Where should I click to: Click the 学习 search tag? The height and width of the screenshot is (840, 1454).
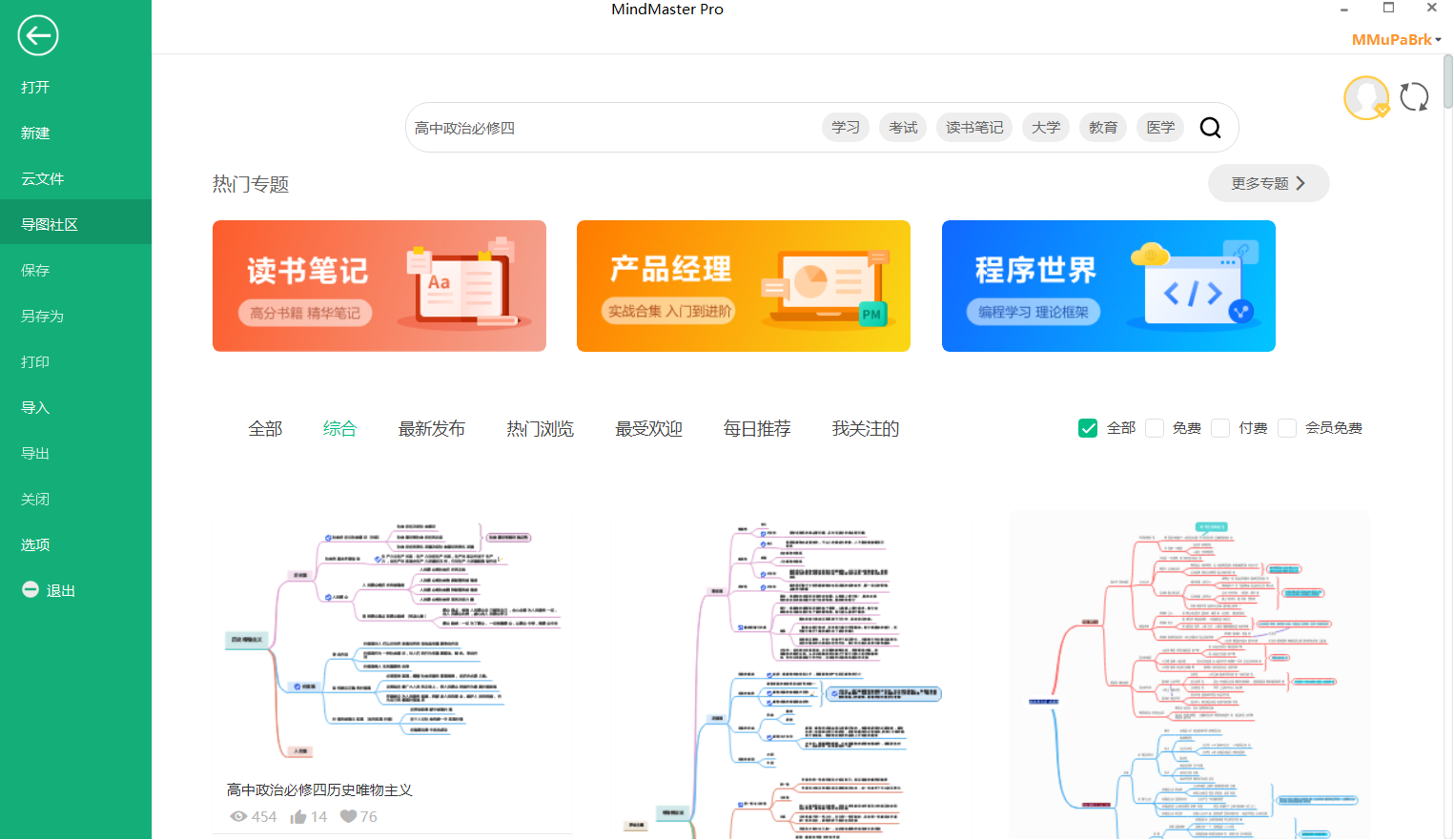point(846,128)
